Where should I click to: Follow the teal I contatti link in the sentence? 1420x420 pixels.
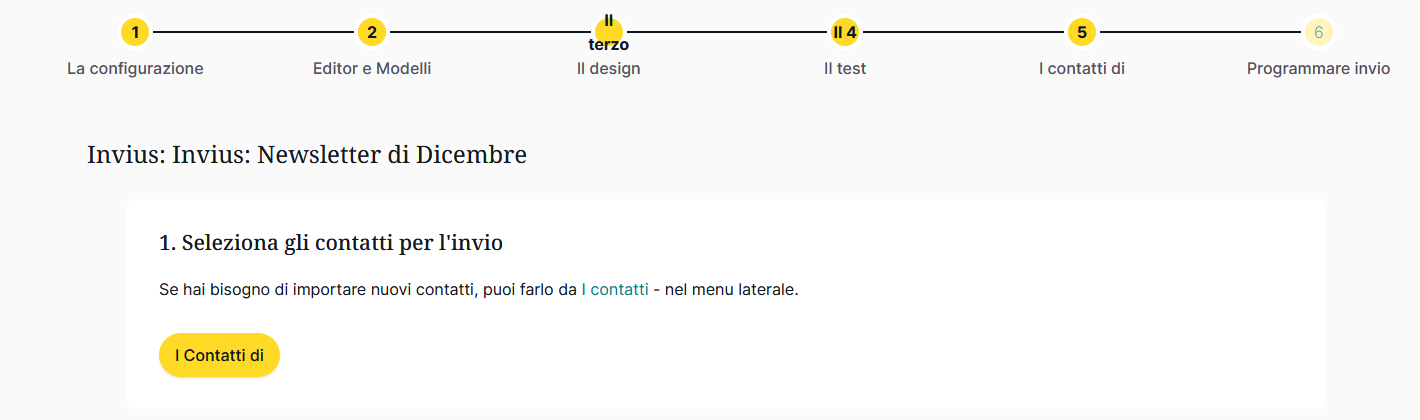point(615,290)
